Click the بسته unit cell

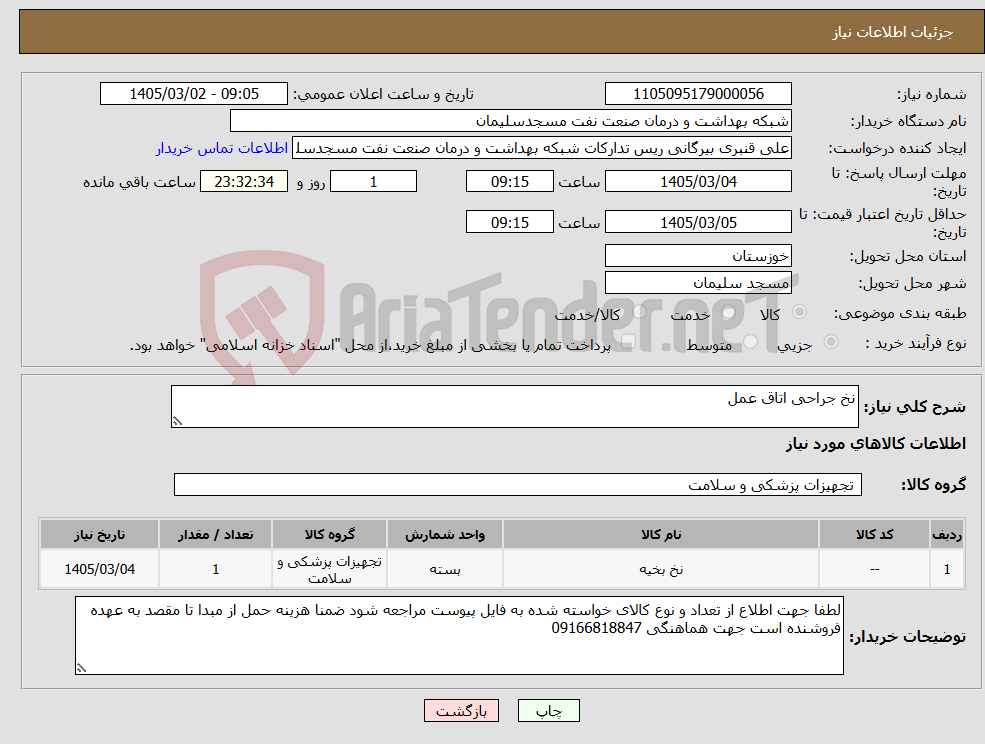point(445,569)
